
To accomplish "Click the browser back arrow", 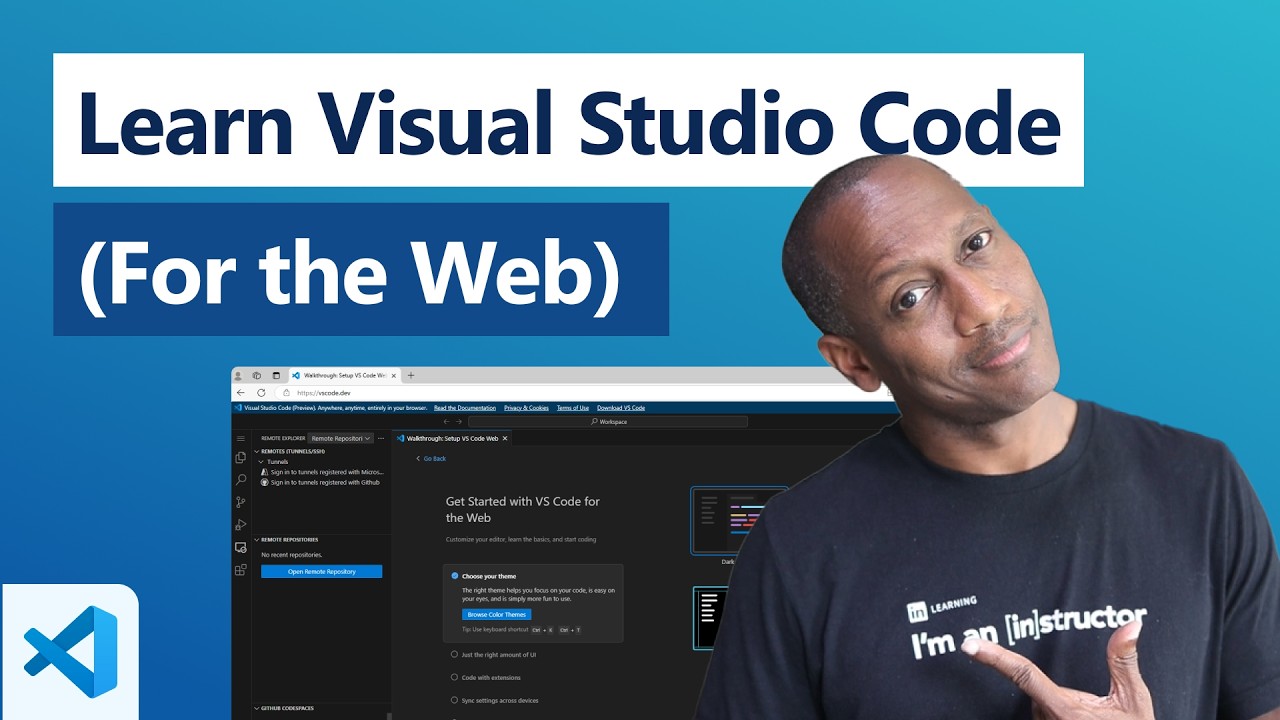I will point(241,393).
